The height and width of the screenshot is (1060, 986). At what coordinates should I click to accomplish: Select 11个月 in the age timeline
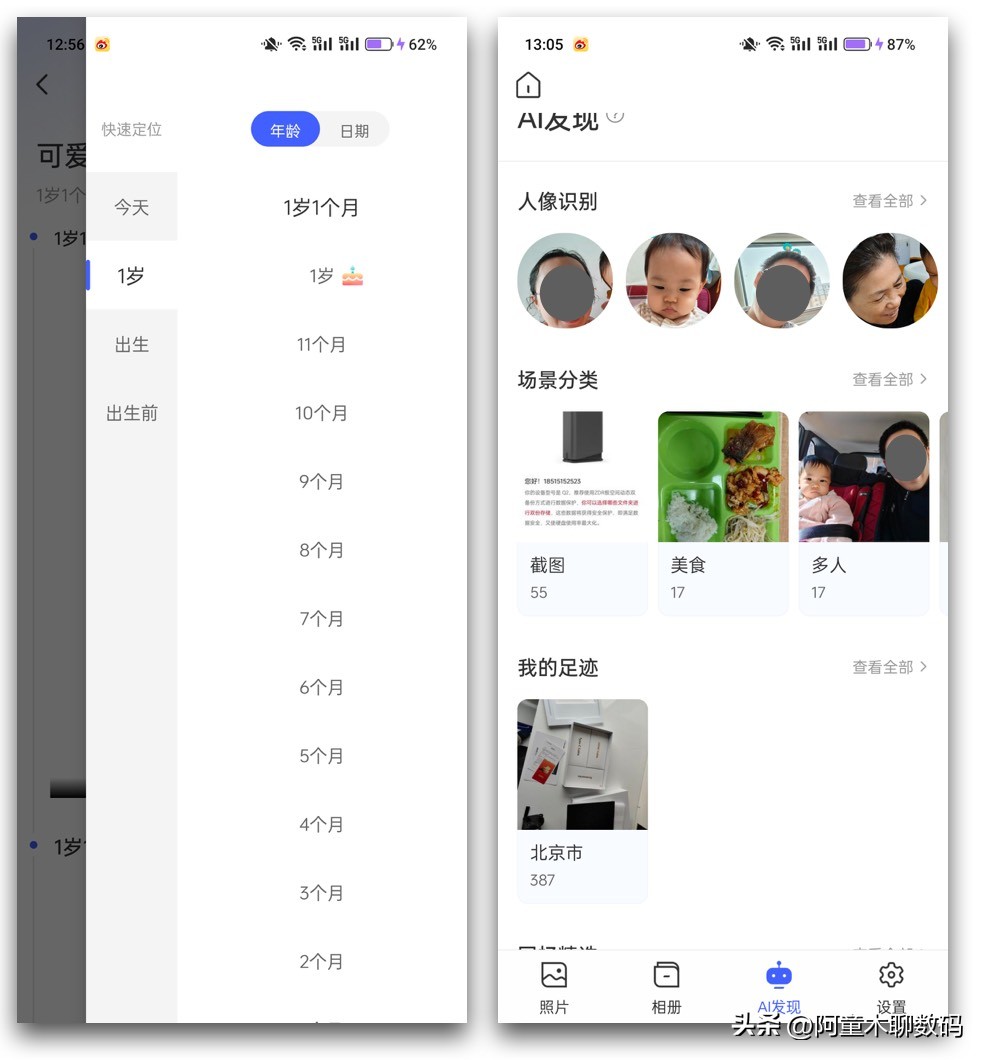322,344
